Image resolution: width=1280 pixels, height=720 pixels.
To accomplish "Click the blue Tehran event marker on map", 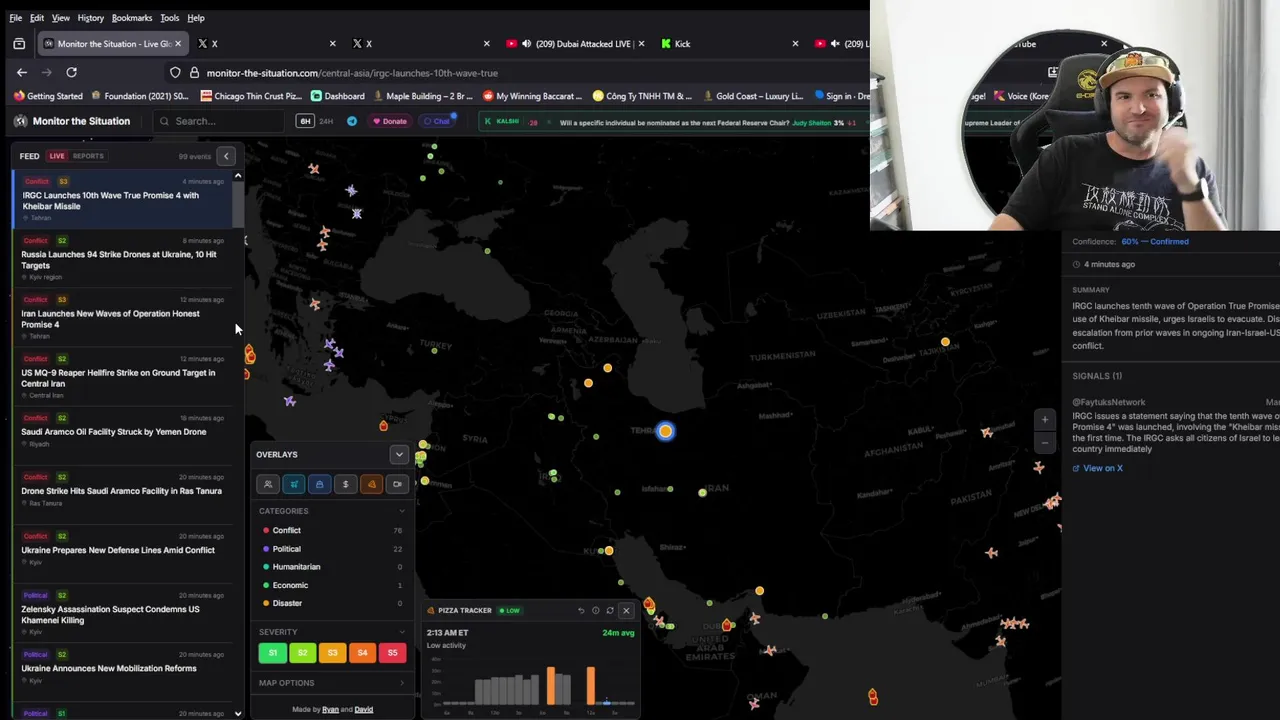I will click(666, 431).
